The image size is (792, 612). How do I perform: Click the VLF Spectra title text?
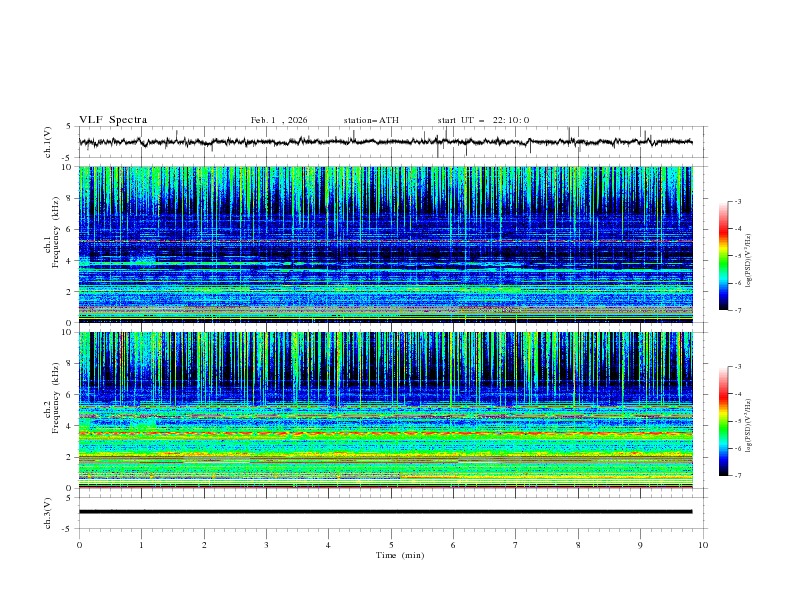click(113, 120)
